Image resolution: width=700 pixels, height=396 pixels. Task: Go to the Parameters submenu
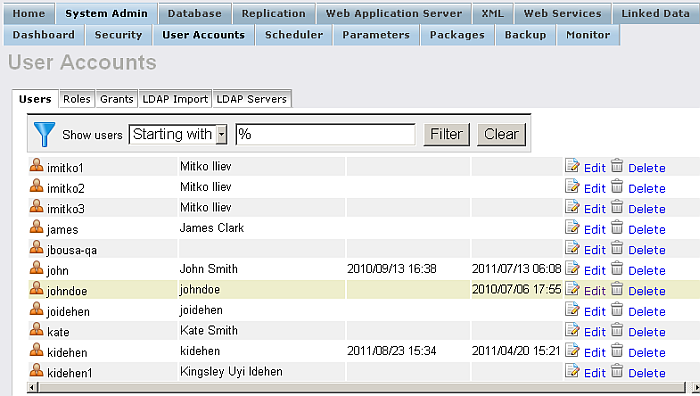tap(376, 35)
